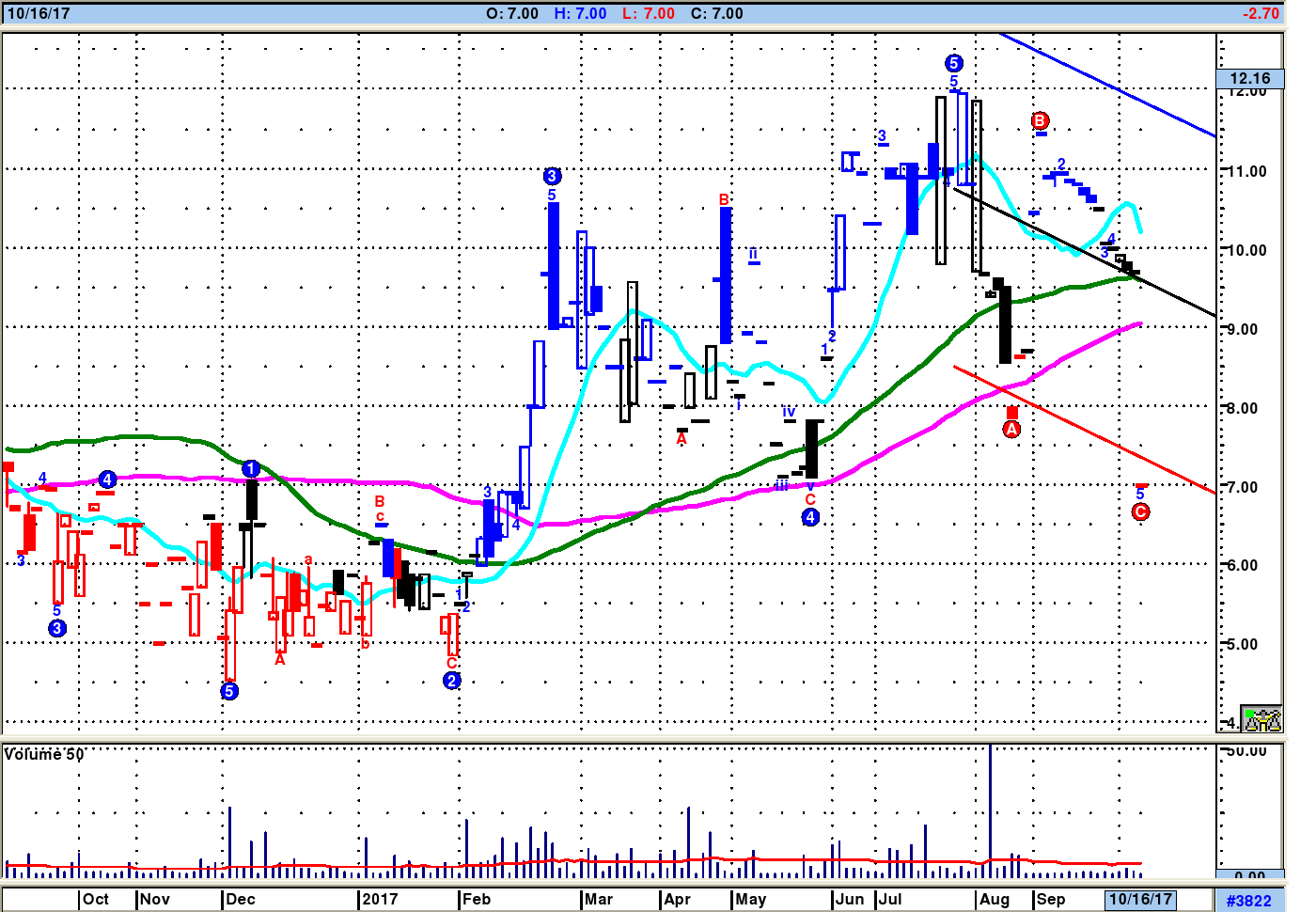Click the Feb label on time axis

[477, 899]
